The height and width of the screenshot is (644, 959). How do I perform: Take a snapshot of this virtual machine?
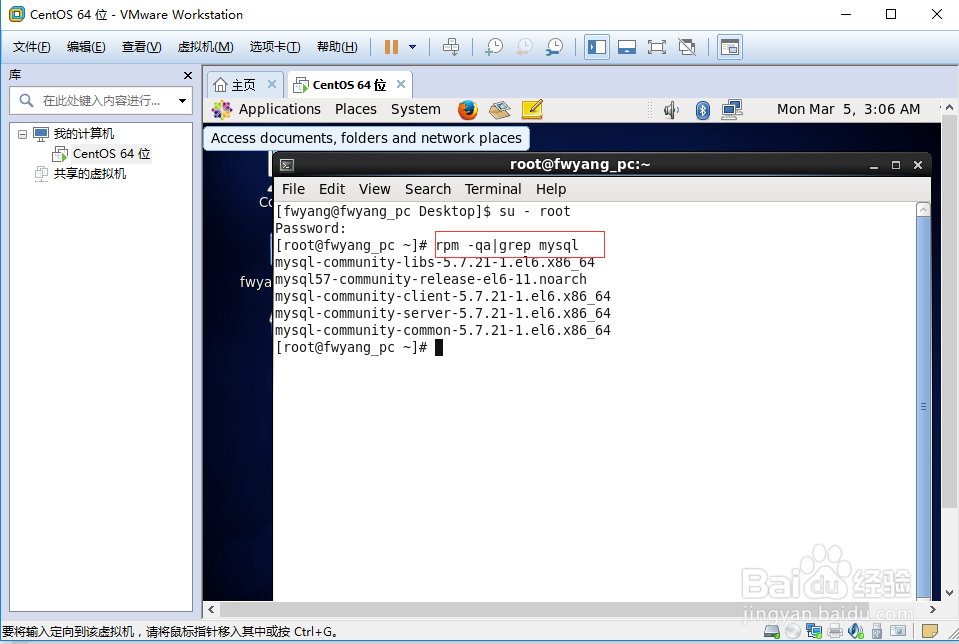[494, 47]
